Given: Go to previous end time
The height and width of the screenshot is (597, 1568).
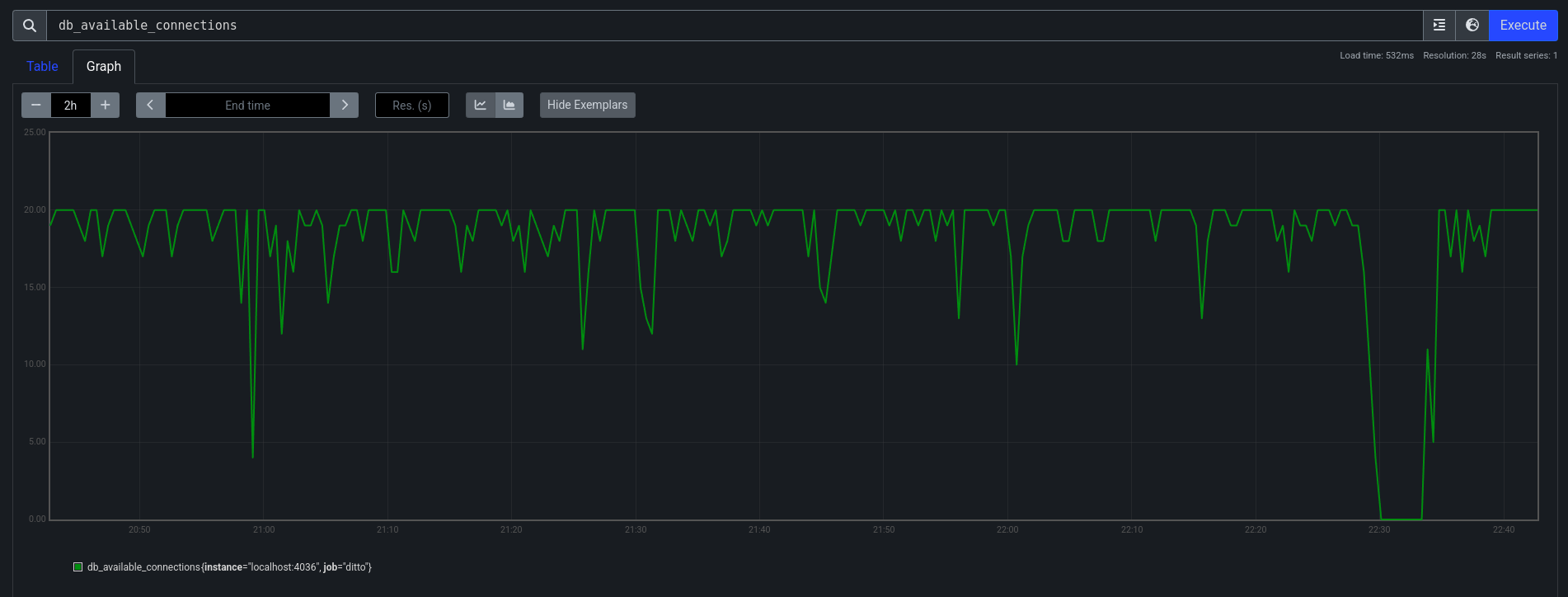Looking at the screenshot, I should (151, 106).
